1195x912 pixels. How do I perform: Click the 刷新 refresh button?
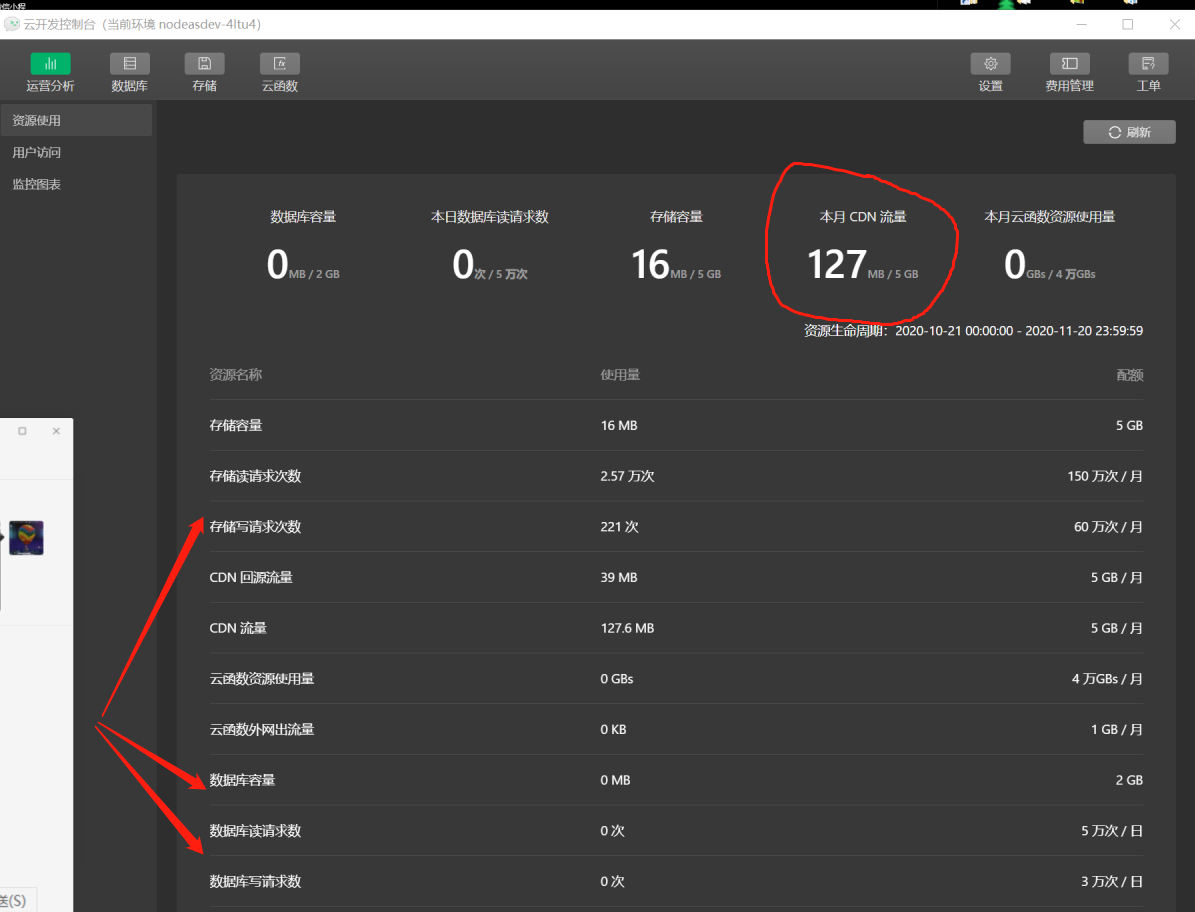[1129, 132]
